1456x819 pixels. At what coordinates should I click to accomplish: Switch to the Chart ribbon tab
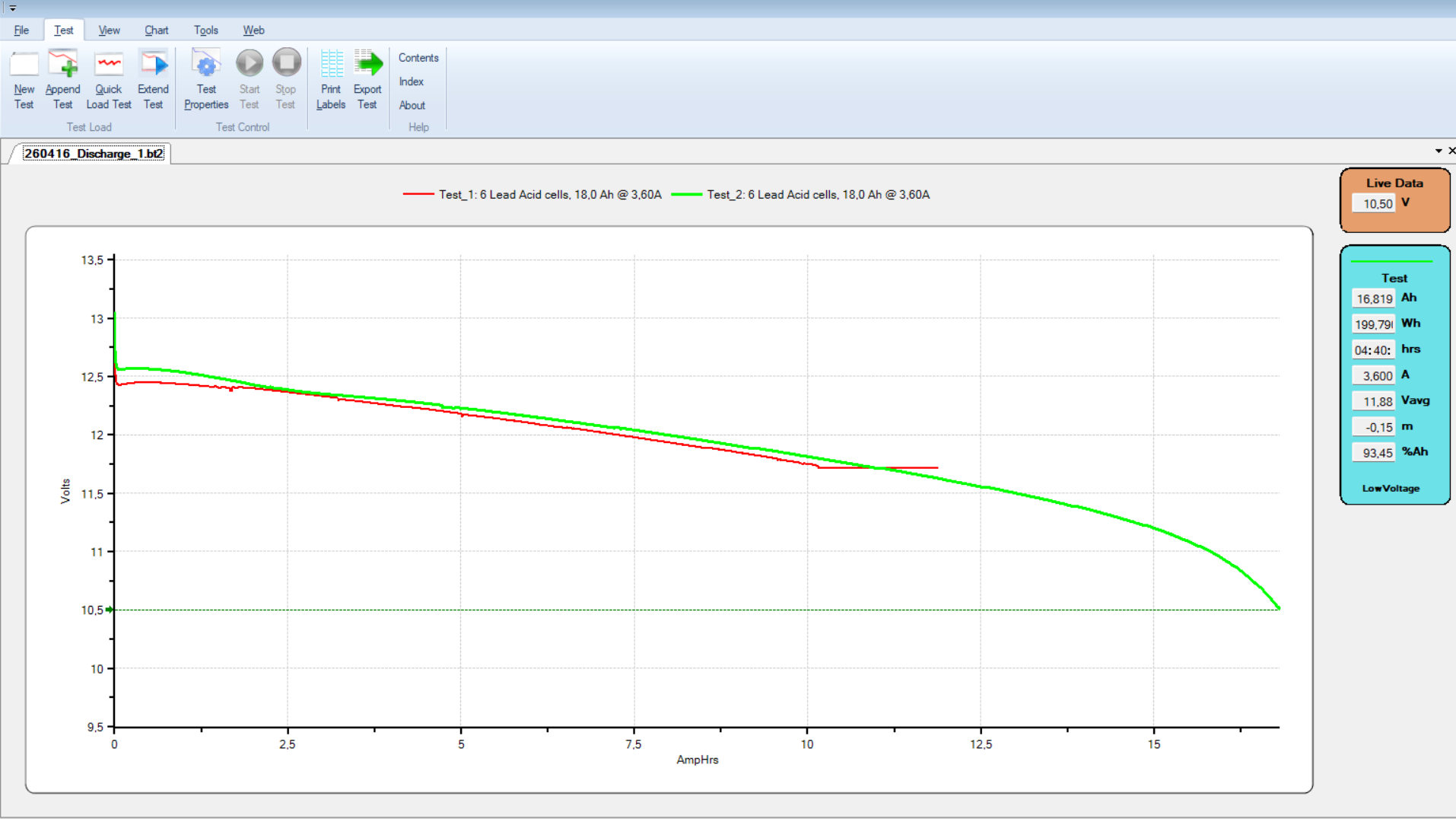pyautogui.click(x=156, y=30)
